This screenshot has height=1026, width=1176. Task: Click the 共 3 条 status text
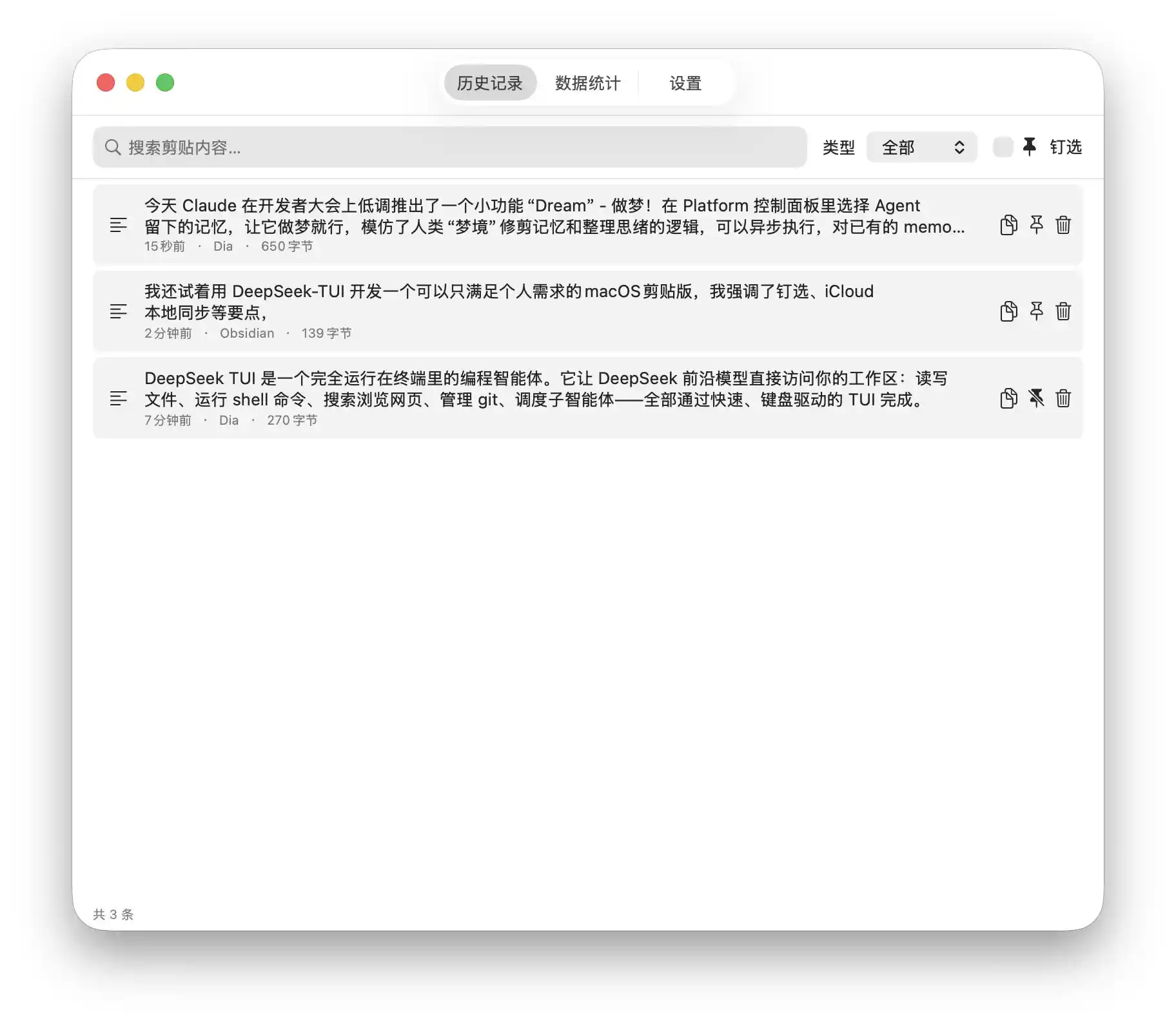pos(113,915)
